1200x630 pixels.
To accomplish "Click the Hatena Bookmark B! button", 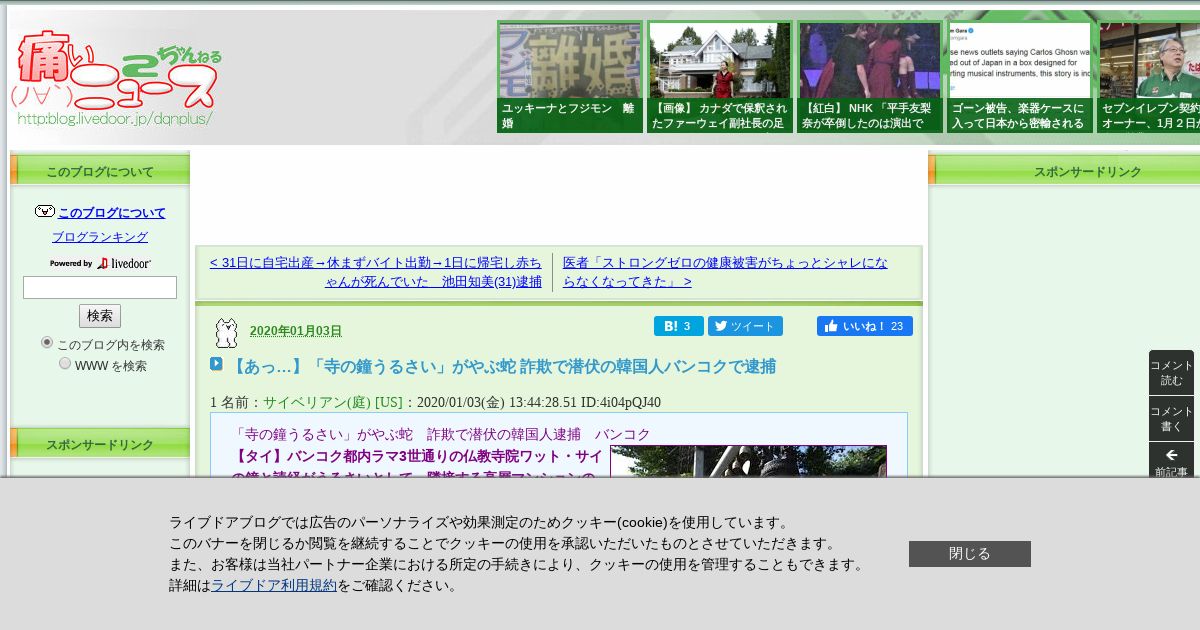I will 679,326.
